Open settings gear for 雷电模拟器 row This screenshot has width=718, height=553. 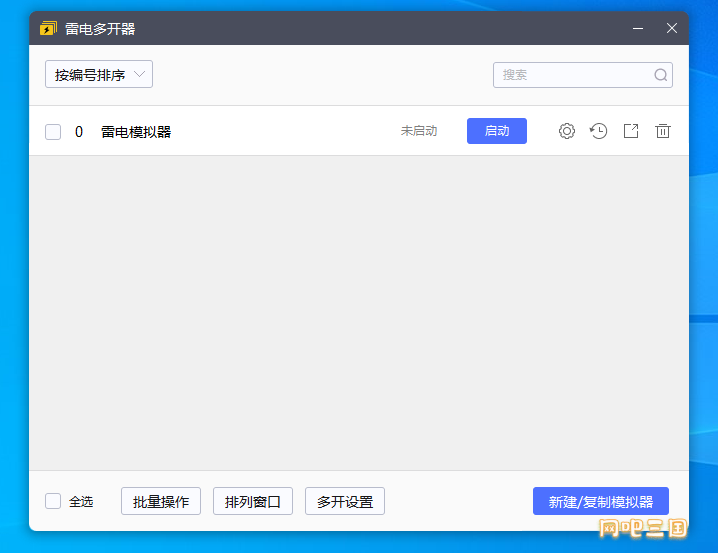[566, 131]
